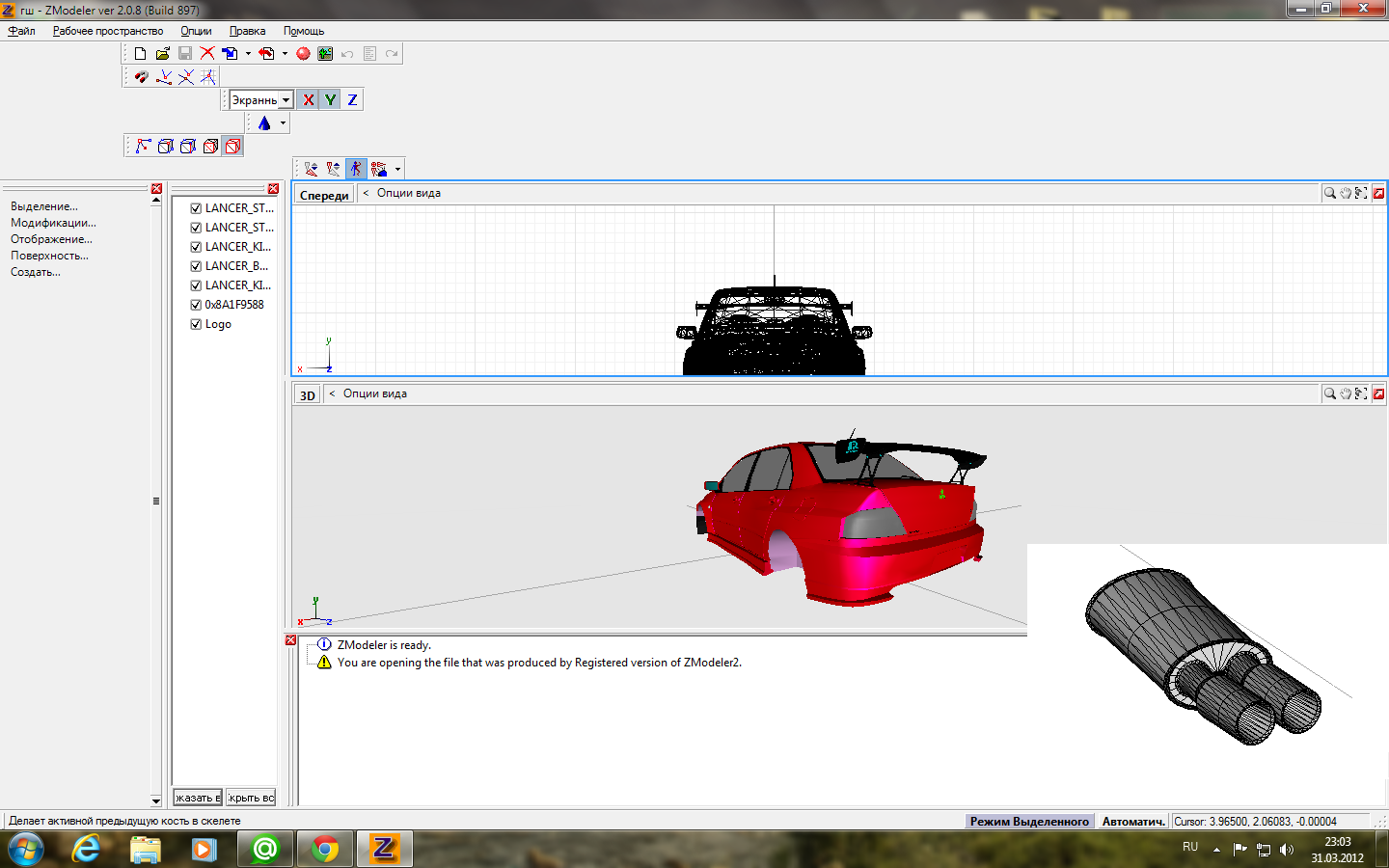Click the blue running figure skeleton icon

coord(356,169)
